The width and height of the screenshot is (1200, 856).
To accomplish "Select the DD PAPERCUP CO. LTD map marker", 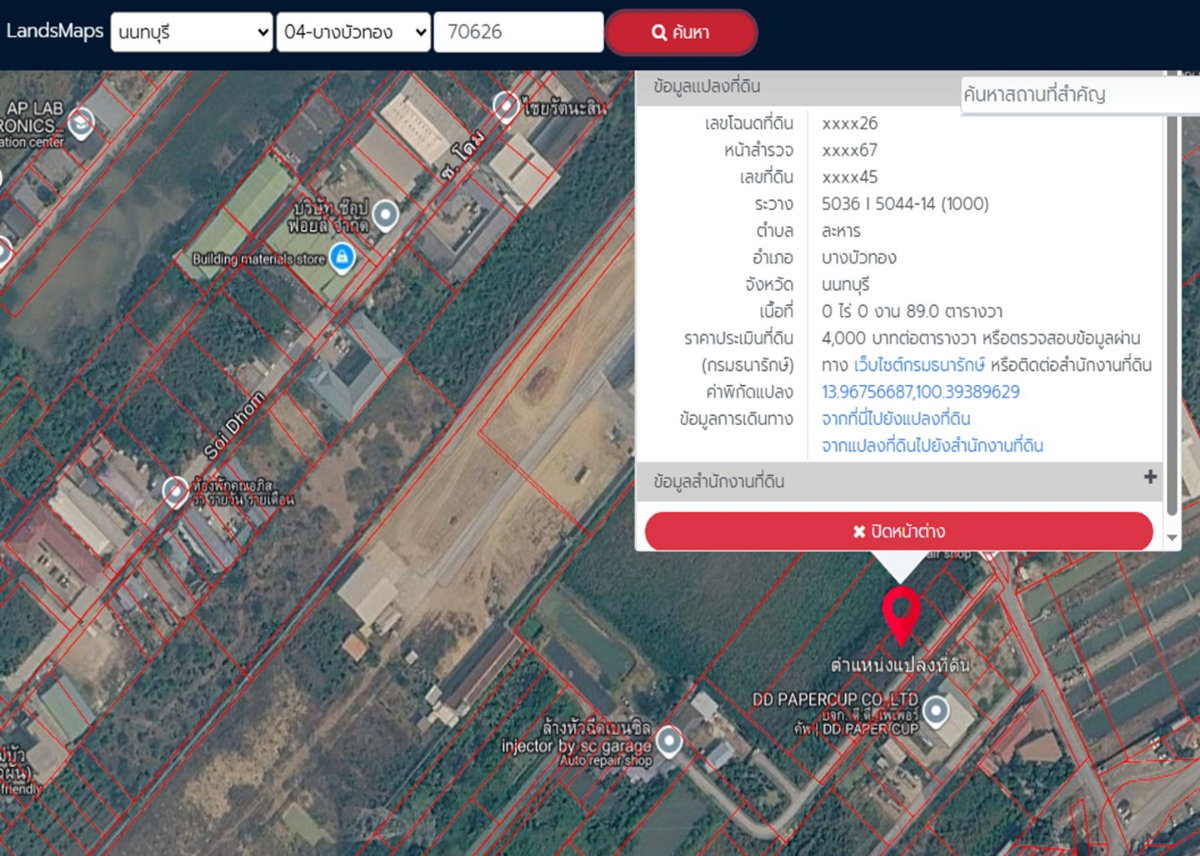I will click(x=936, y=712).
